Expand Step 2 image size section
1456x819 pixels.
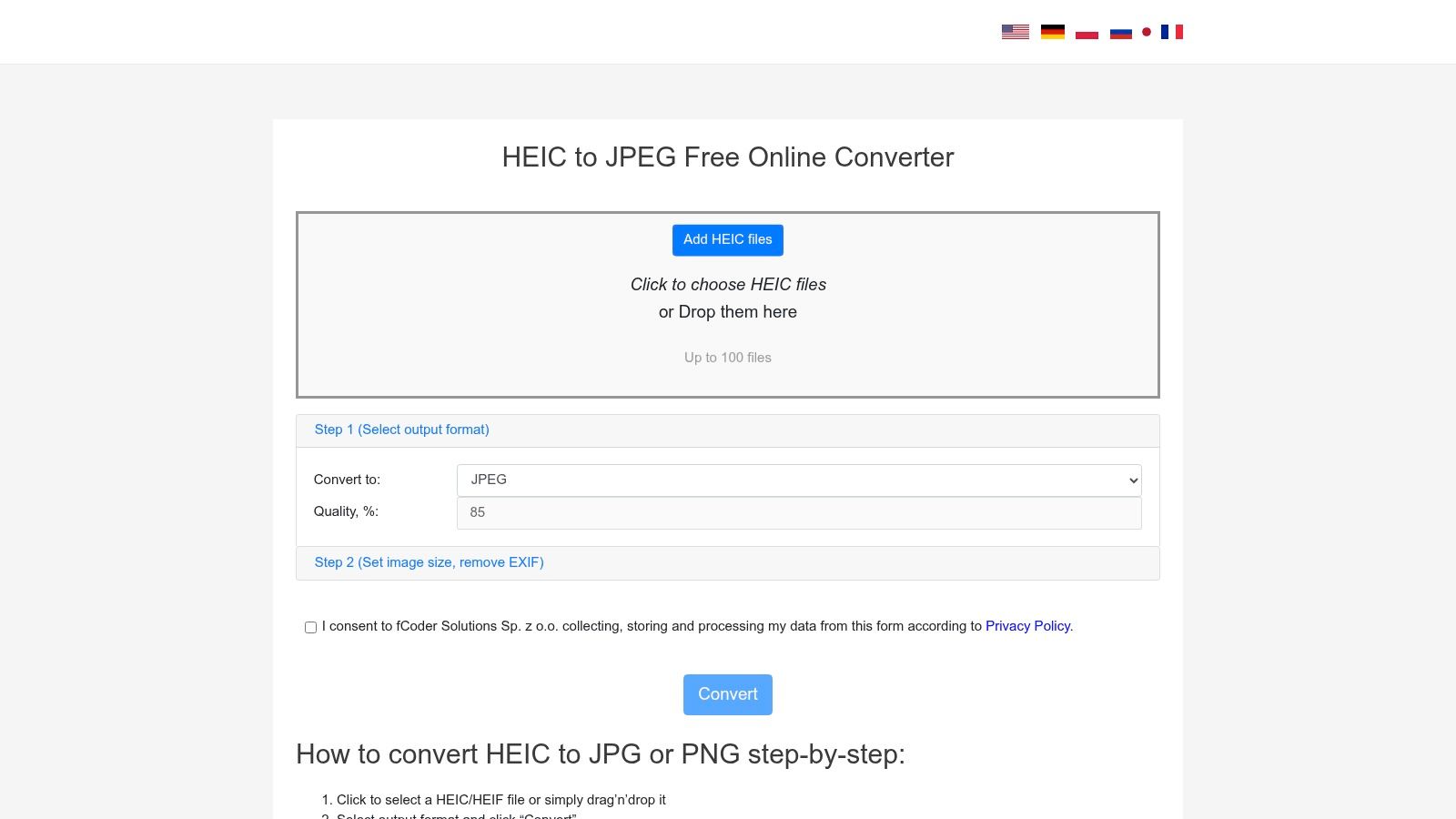[430, 562]
